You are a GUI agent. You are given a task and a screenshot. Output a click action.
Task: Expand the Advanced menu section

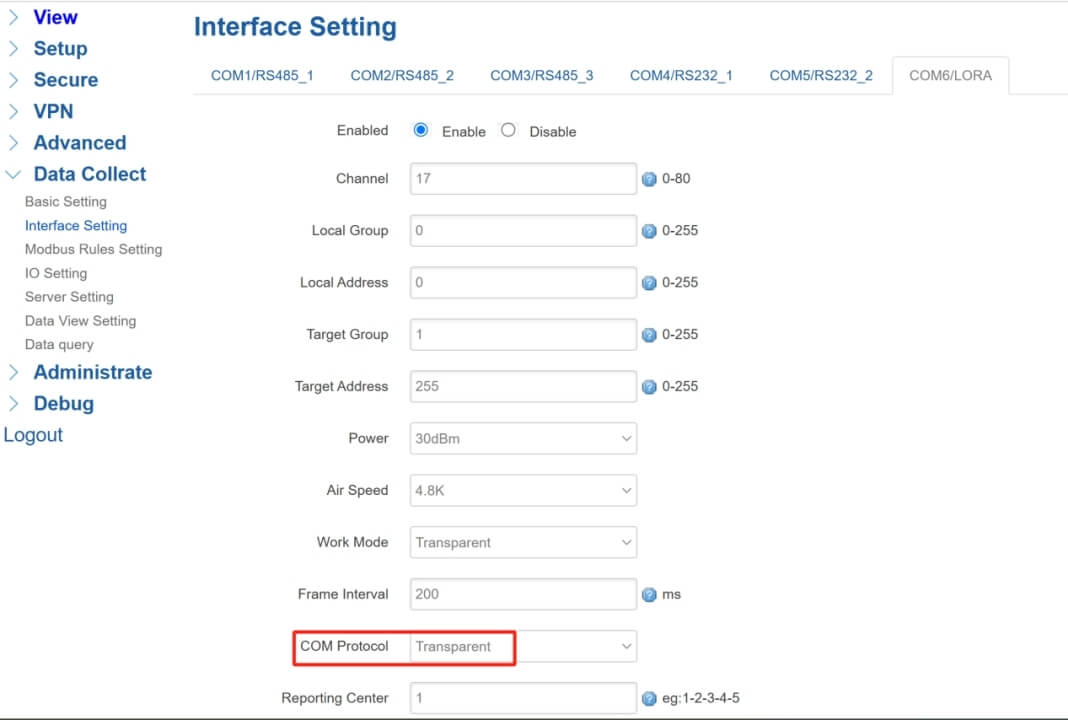point(80,142)
